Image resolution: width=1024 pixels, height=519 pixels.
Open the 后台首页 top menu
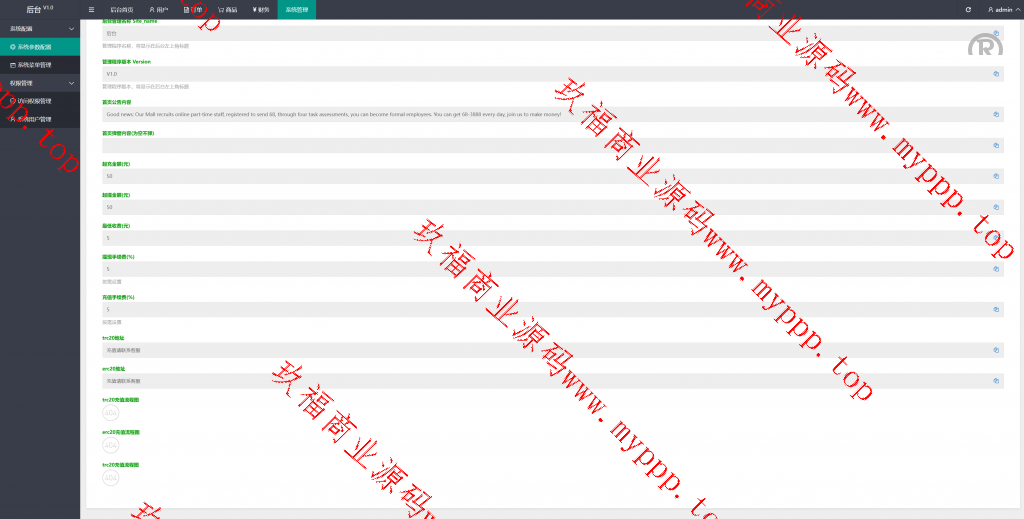point(121,9)
